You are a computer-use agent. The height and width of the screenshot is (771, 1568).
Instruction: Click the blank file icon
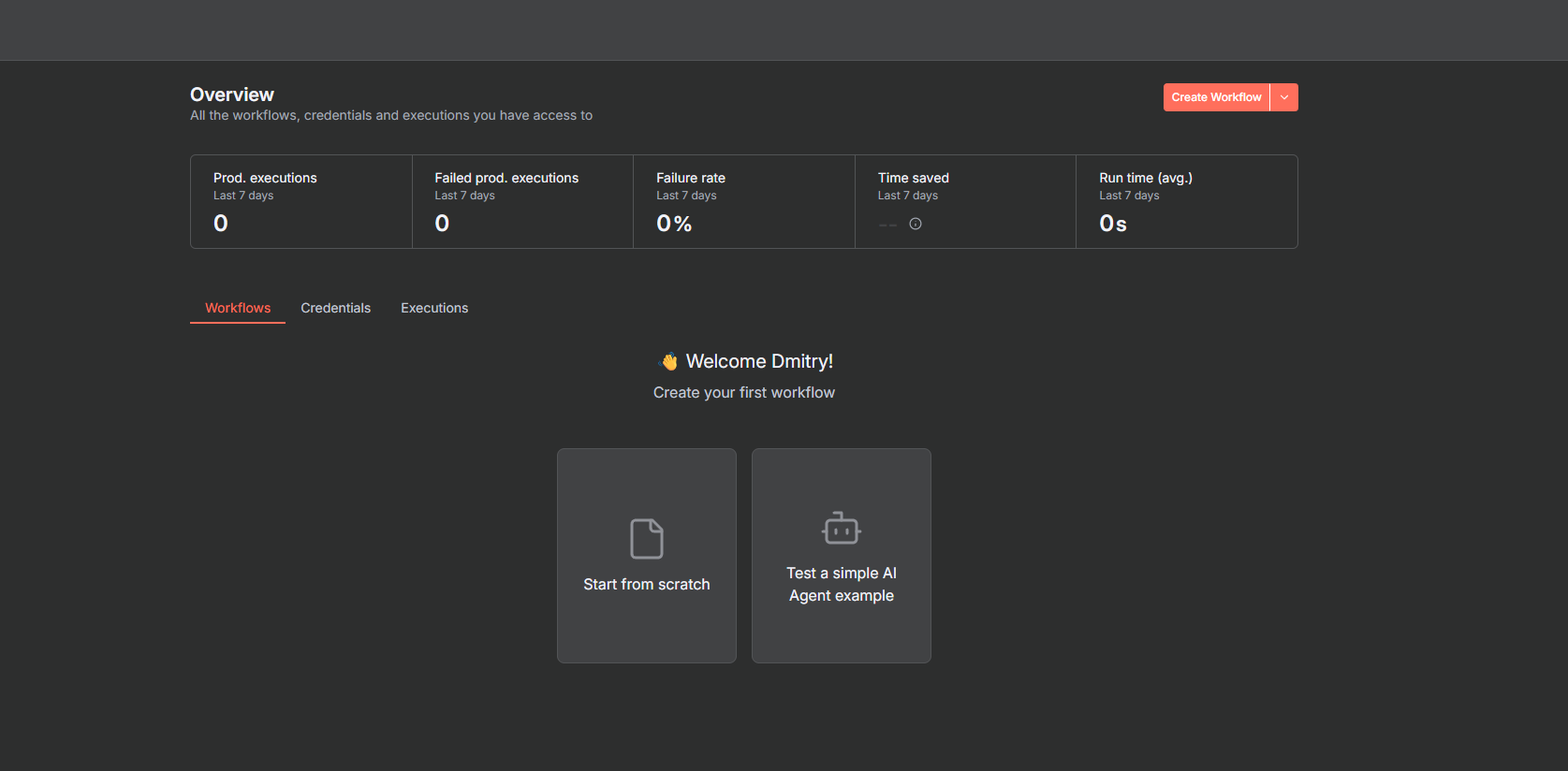647,539
